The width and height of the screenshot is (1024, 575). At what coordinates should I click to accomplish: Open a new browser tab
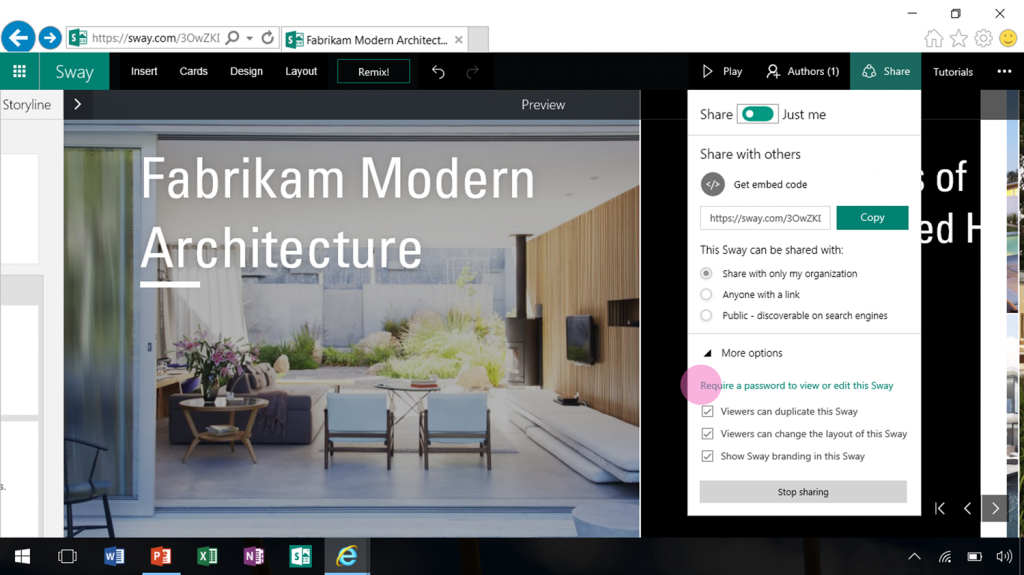coord(479,39)
